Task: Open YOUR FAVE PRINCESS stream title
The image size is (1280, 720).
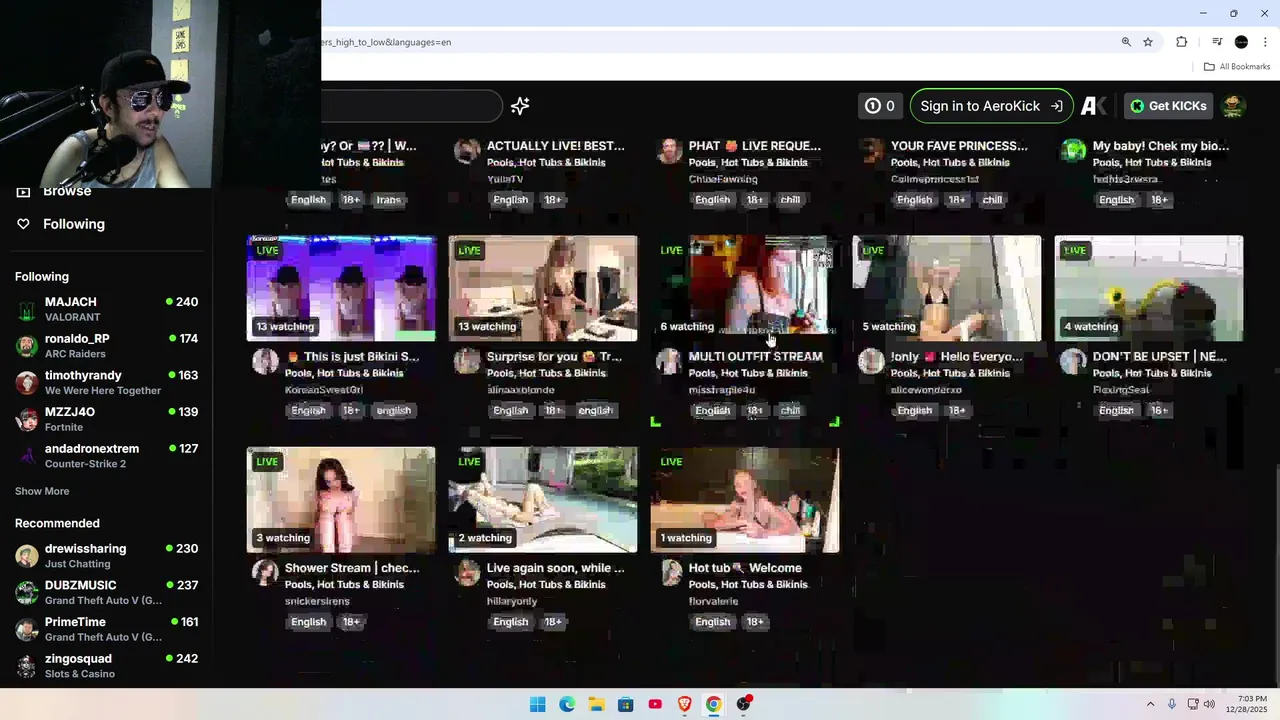Action: pos(959,146)
